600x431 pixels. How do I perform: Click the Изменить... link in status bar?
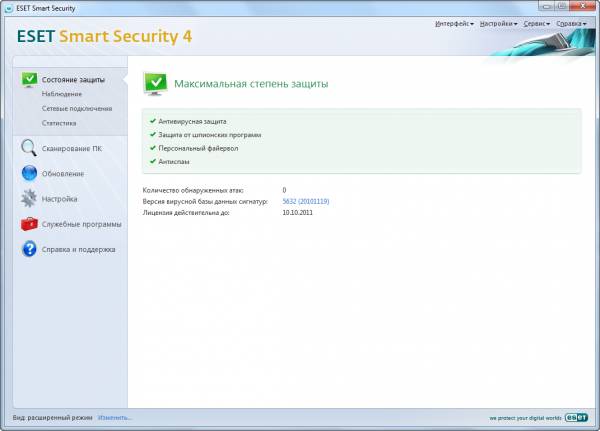click(x=115, y=418)
